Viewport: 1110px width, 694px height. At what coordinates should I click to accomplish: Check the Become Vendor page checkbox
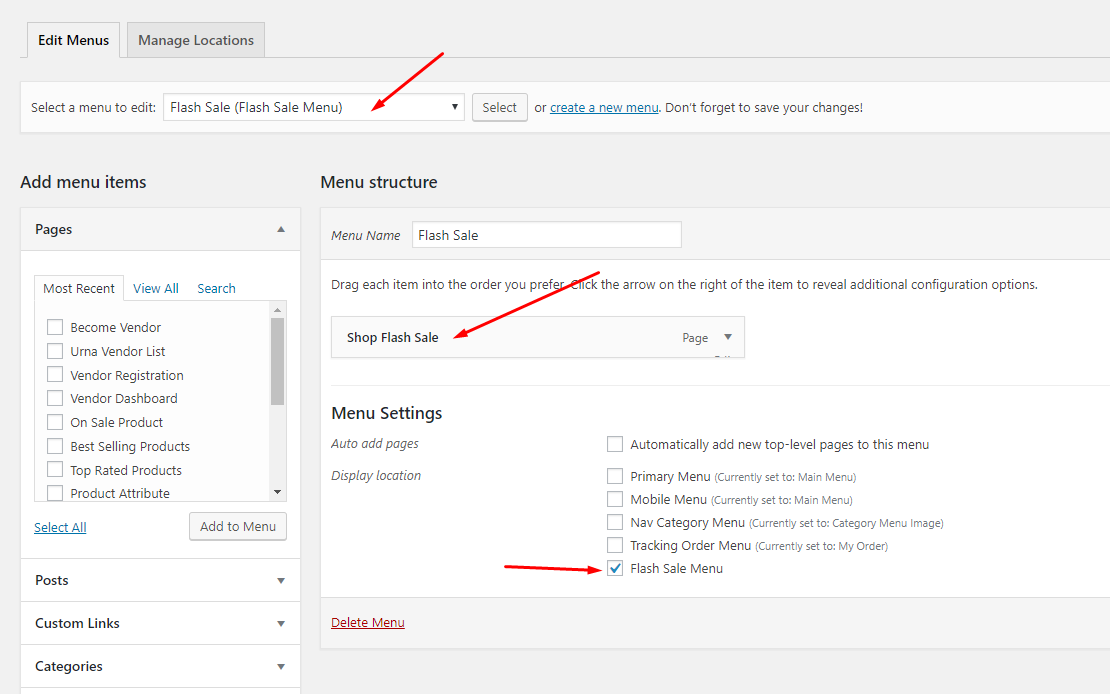point(55,327)
